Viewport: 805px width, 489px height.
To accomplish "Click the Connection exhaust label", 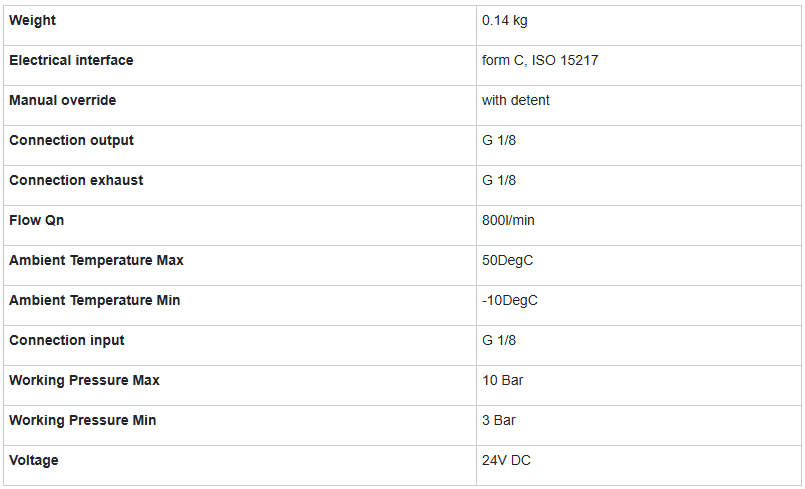I will pos(76,180).
